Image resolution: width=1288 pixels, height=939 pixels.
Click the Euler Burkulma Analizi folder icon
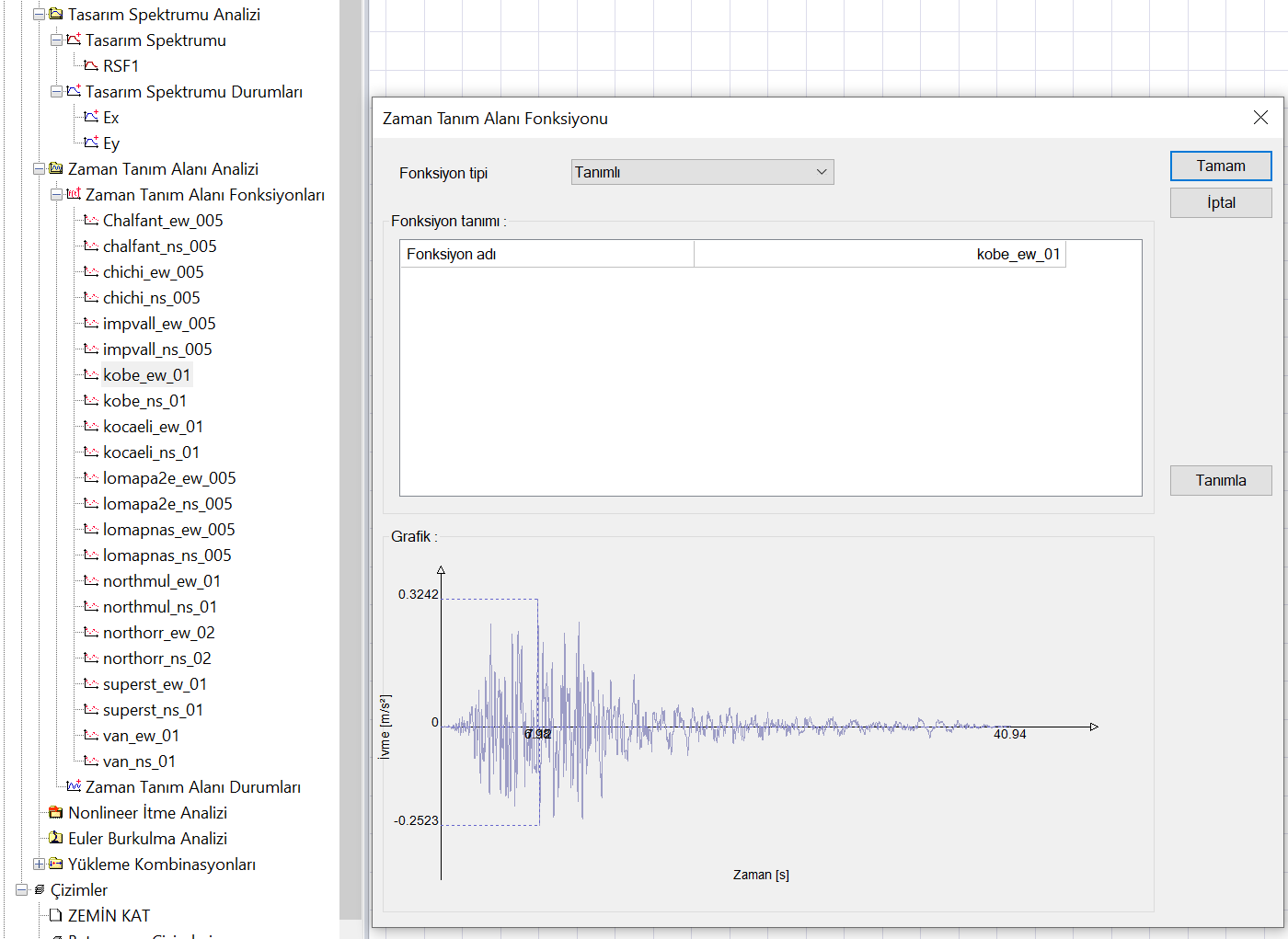pos(56,839)
